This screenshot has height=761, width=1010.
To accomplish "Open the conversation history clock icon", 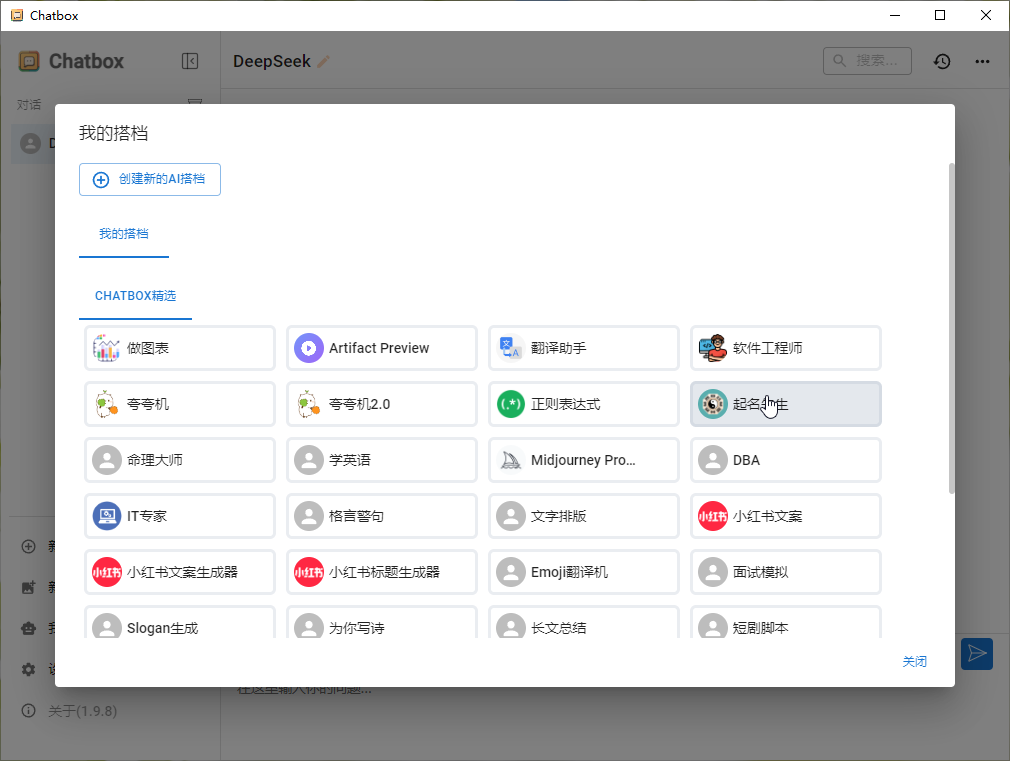I will pyautogui.click(x=942, y=61).
